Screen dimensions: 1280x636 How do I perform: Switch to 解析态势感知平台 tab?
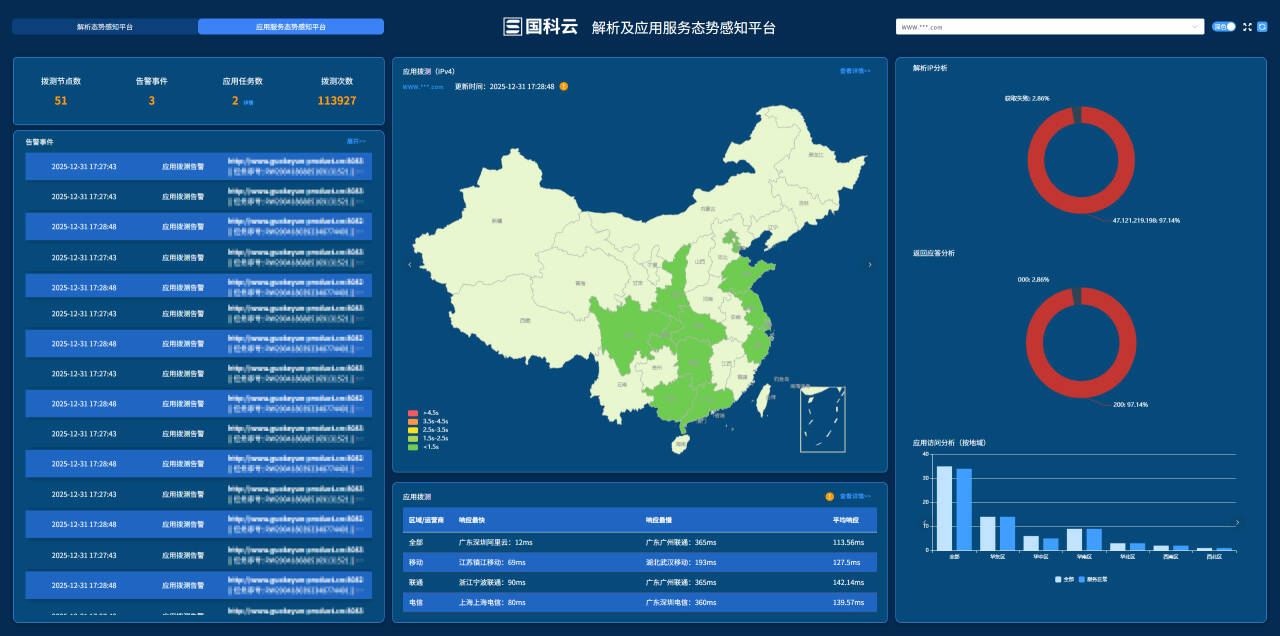pyautogui.click(x=105, y=27)
